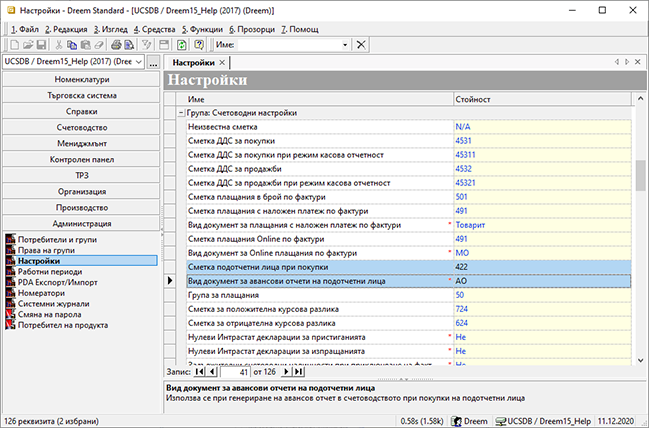The width and height of the screenshot is (649, 428).
Task: Close the Настройки tab
Action: click(x=222, y=63)
